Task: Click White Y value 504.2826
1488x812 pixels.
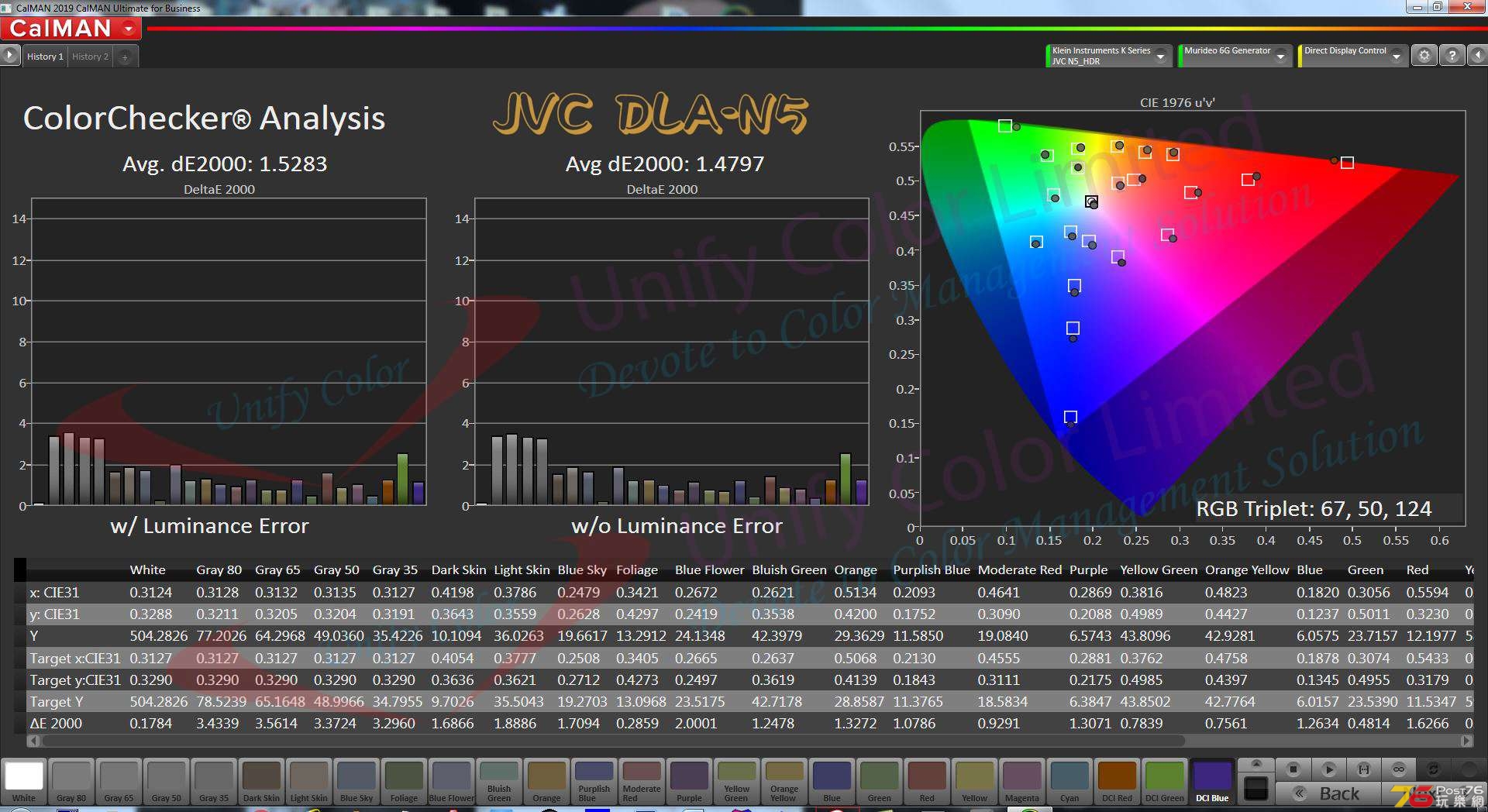Action: click(158, 635)
